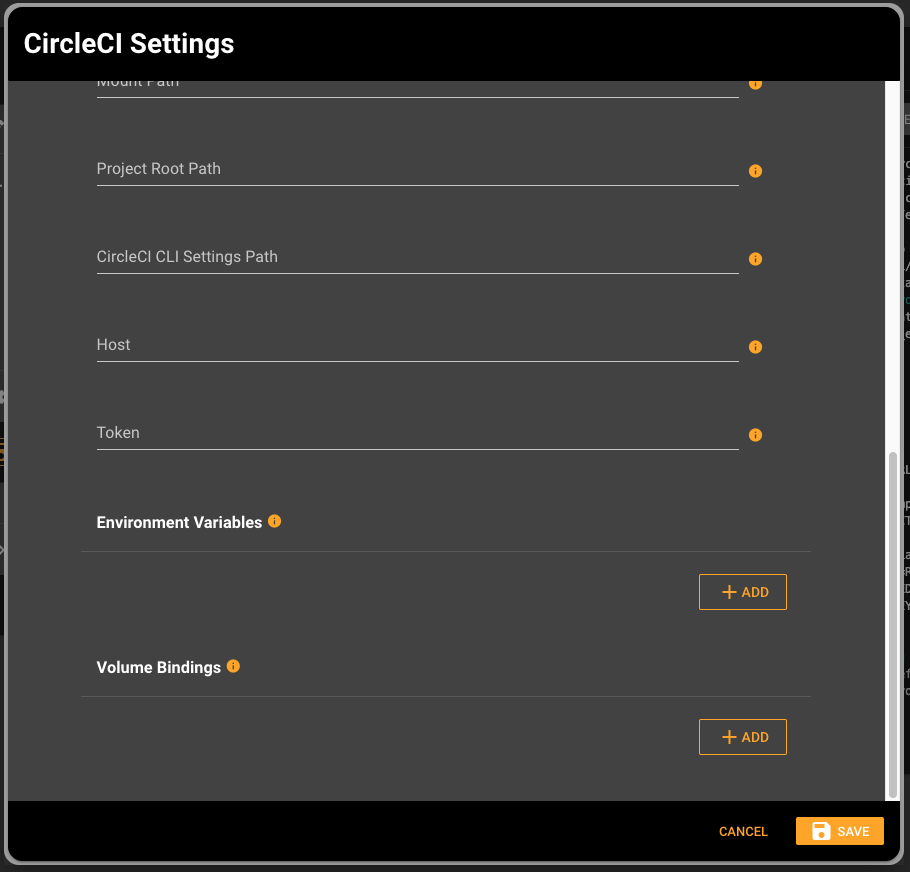Show info for Environment Variables section

275,521
